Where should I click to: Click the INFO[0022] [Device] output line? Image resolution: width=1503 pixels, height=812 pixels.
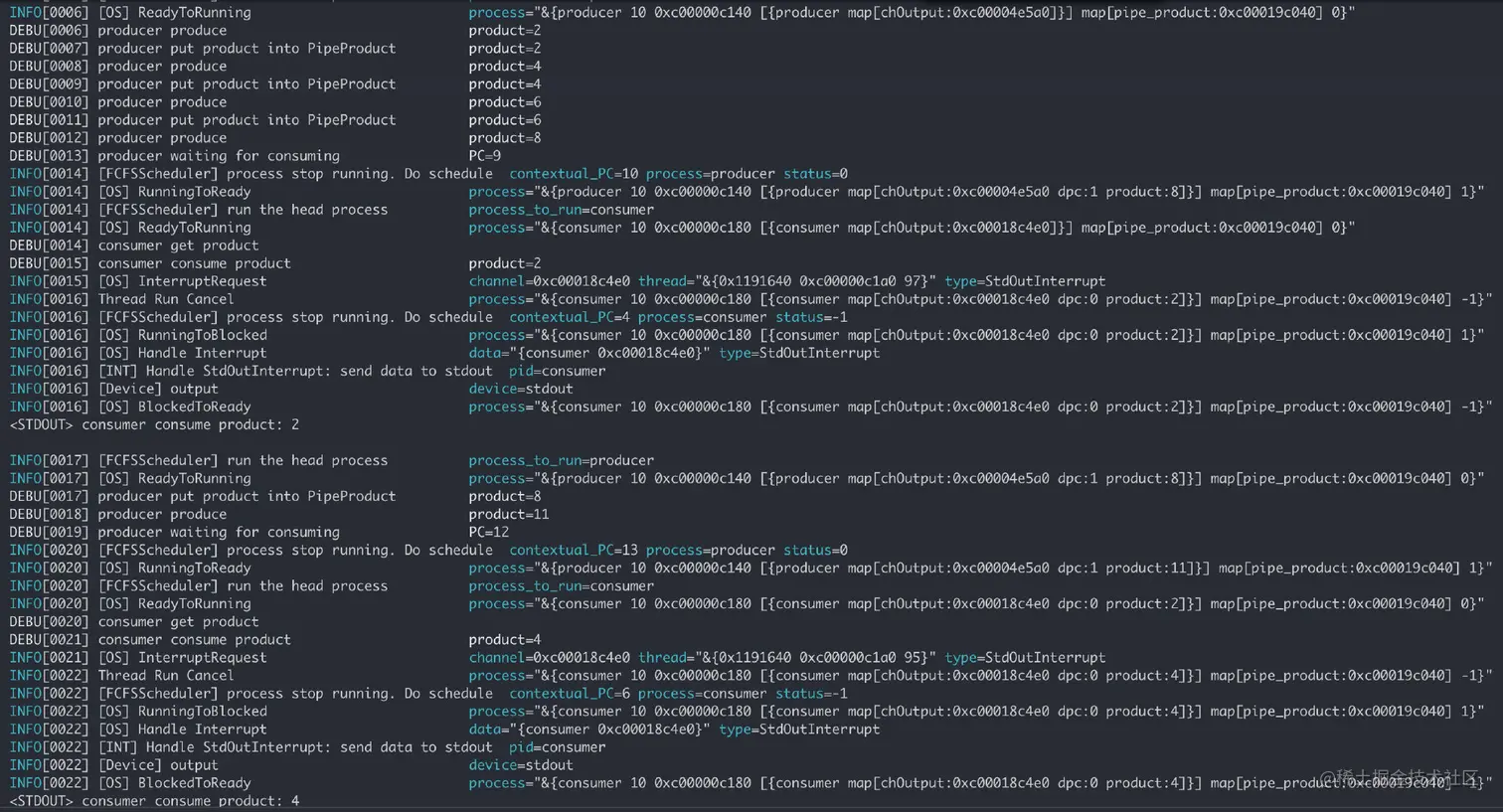291,764
